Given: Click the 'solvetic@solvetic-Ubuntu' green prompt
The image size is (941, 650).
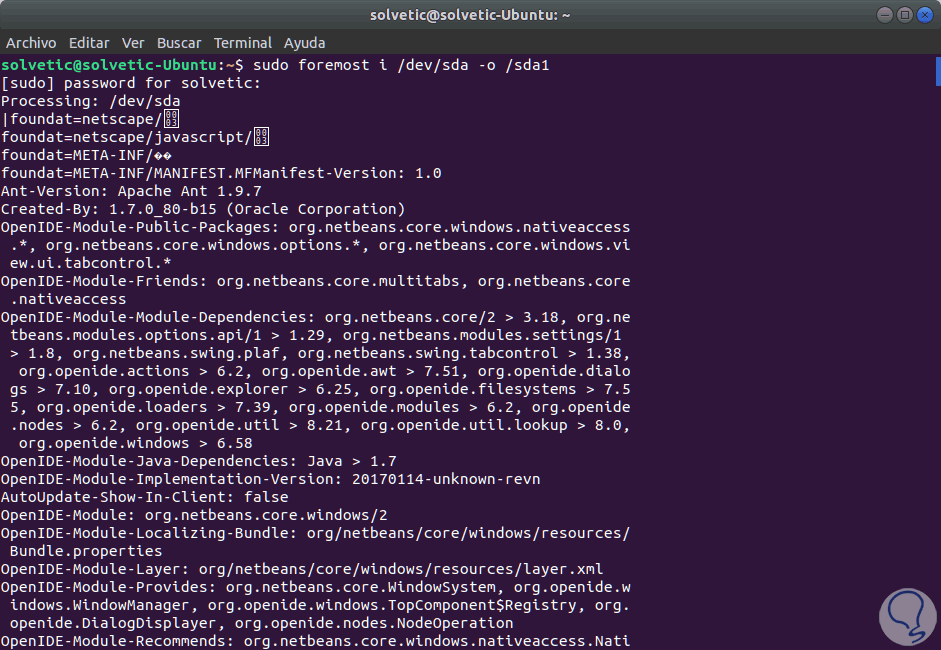Looking at the screenshot, I should (109, 65).
